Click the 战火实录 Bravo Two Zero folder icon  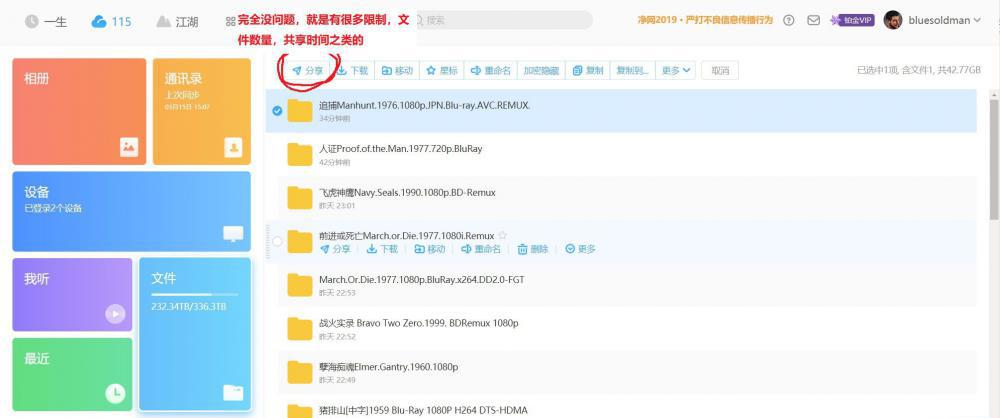pos(300,329)
